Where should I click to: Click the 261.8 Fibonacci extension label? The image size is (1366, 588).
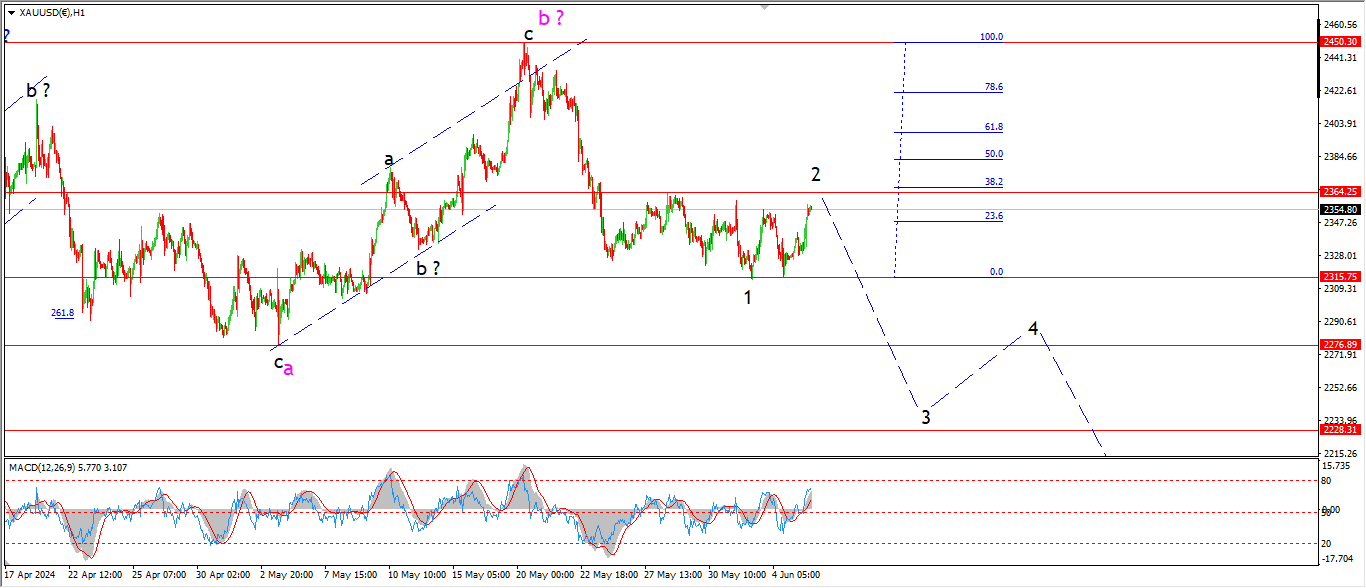click(x=62, y=313)
